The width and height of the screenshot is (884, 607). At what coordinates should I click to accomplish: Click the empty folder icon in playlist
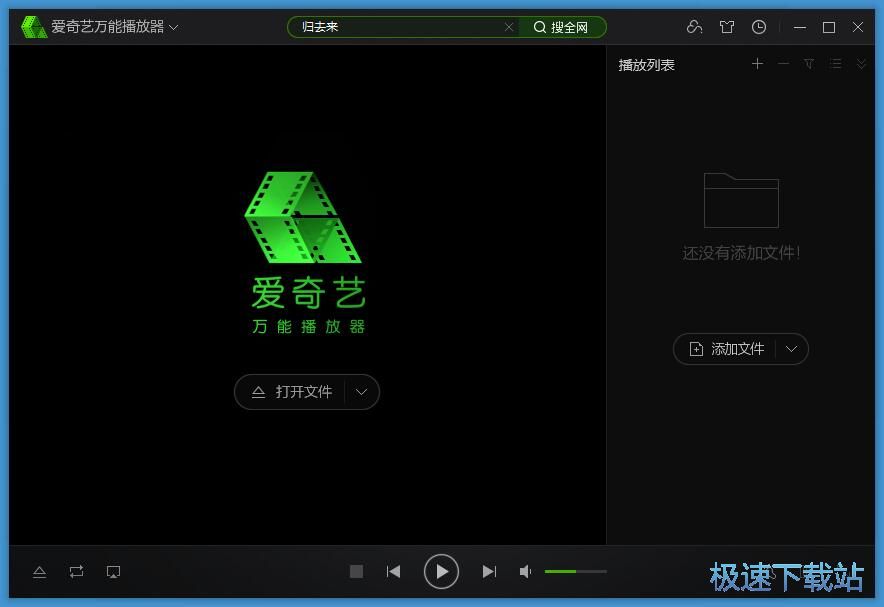tap(741, 200)
